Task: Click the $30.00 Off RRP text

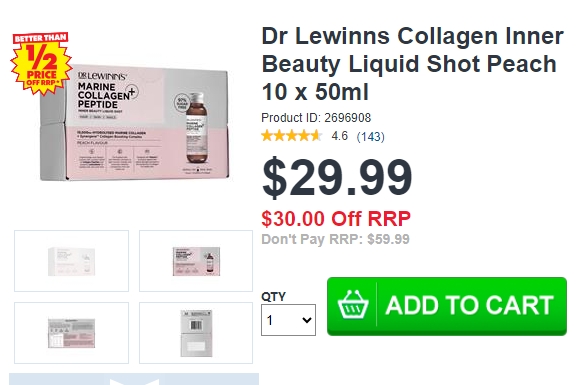Action: [336, 219]
